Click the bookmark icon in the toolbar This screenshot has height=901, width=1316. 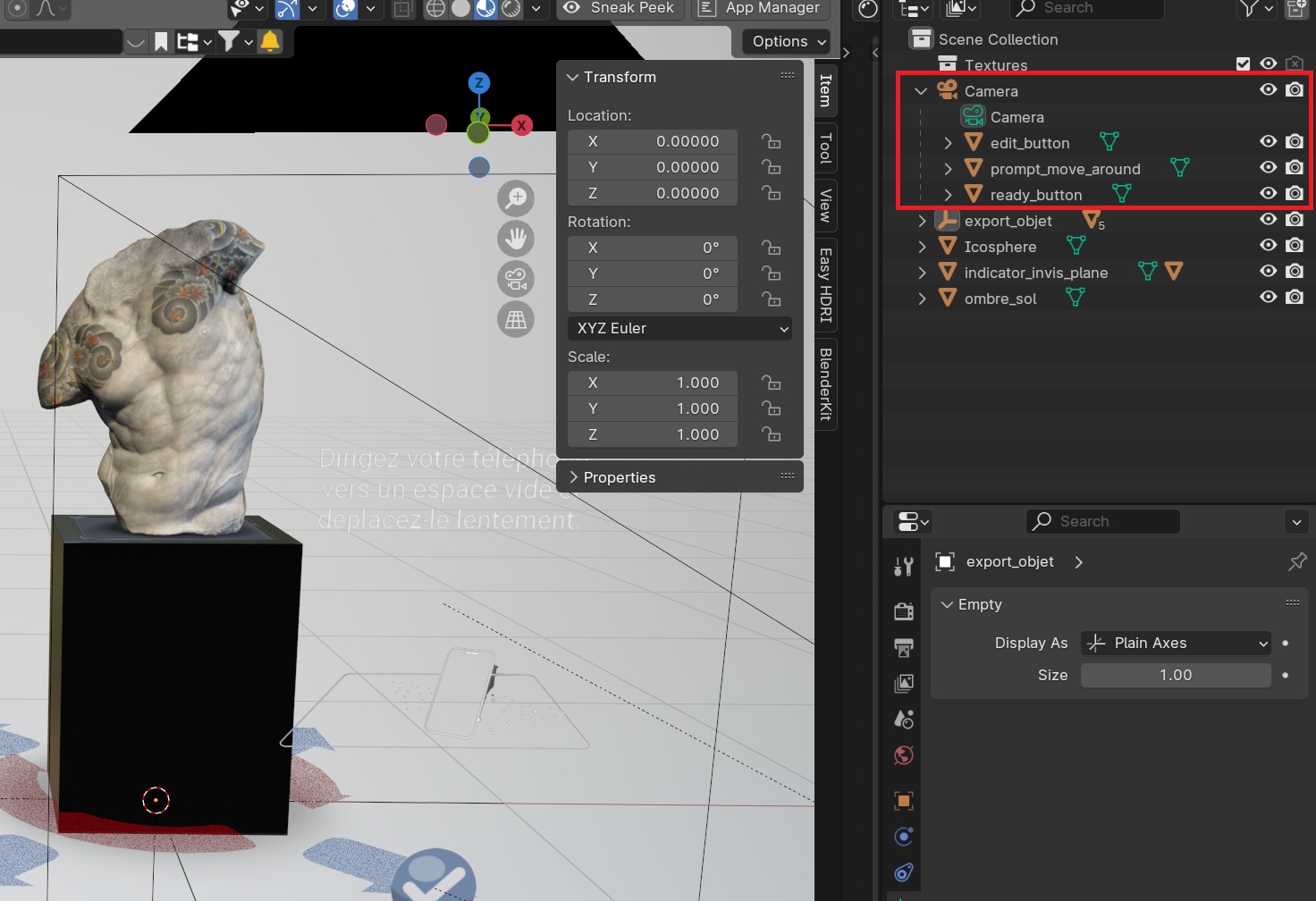(x=161, y=41)
